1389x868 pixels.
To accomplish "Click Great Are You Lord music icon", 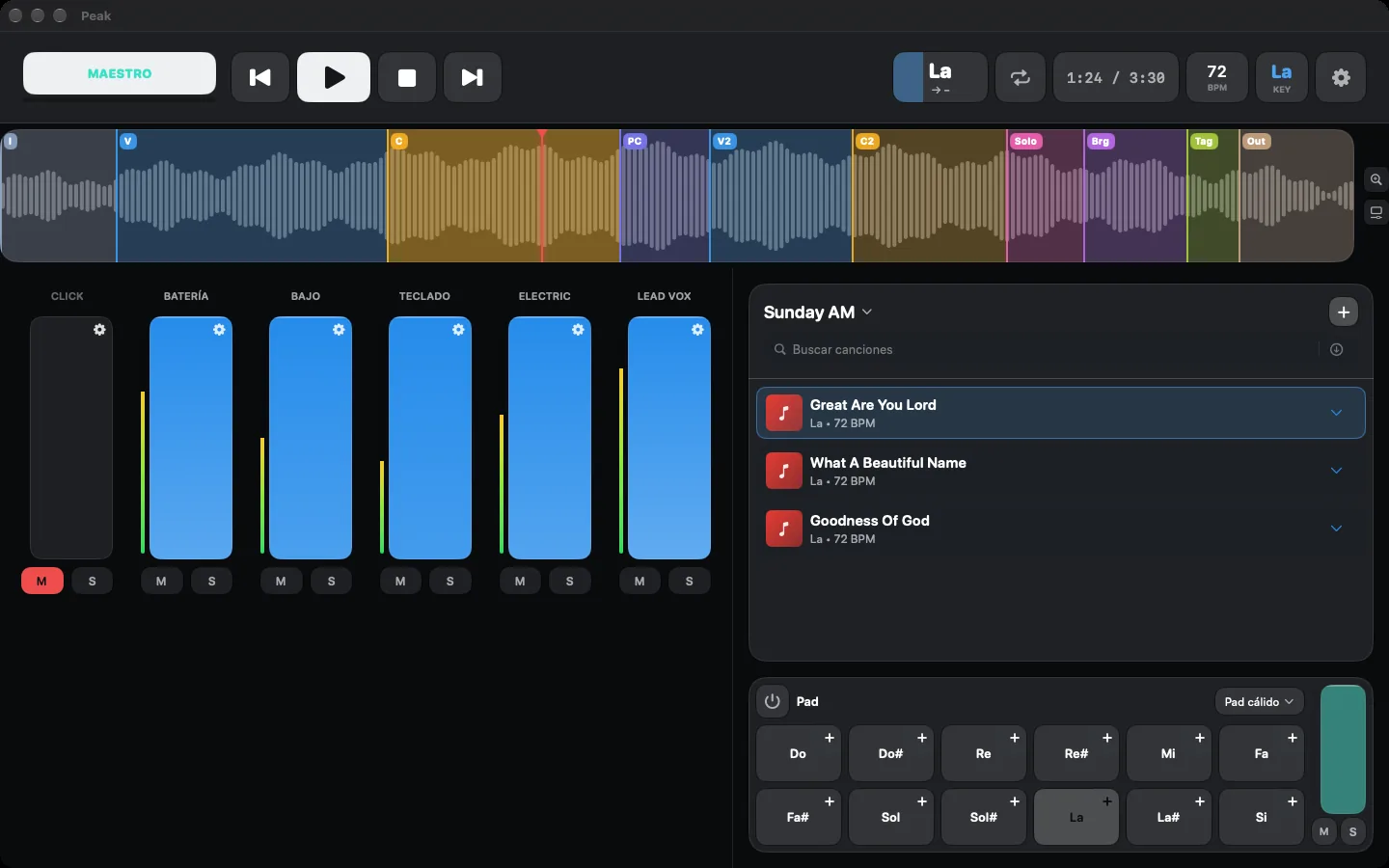I will click(783, 413).
